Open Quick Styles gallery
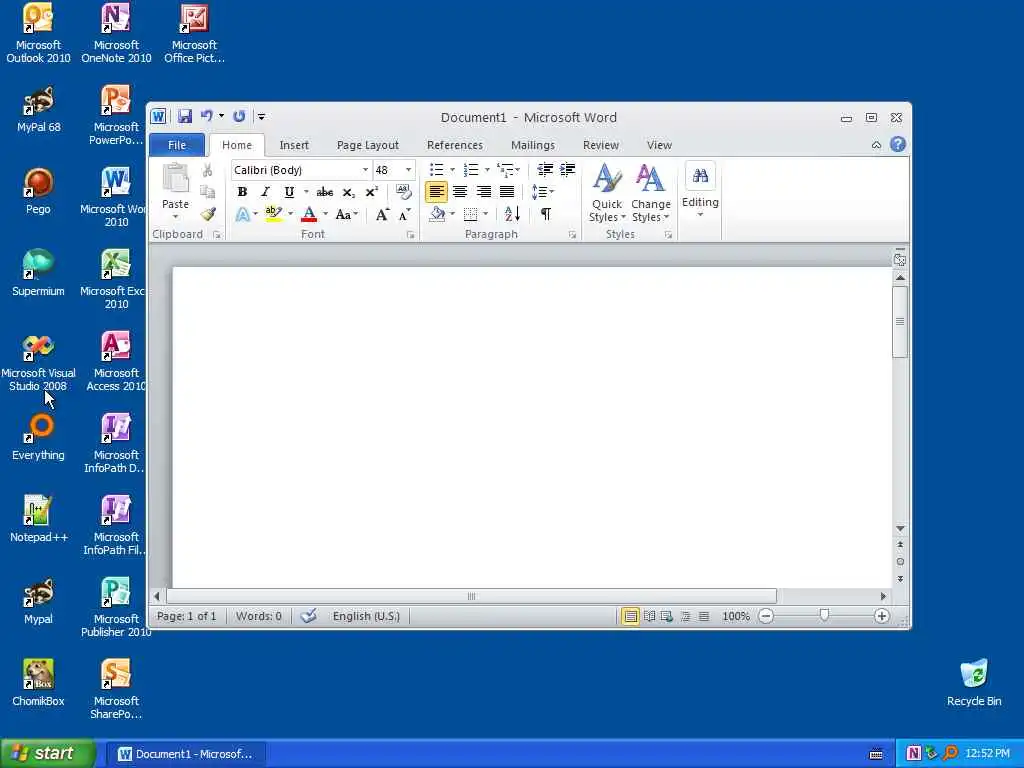Screen dimensions: 1024x768 click(607, 193)
